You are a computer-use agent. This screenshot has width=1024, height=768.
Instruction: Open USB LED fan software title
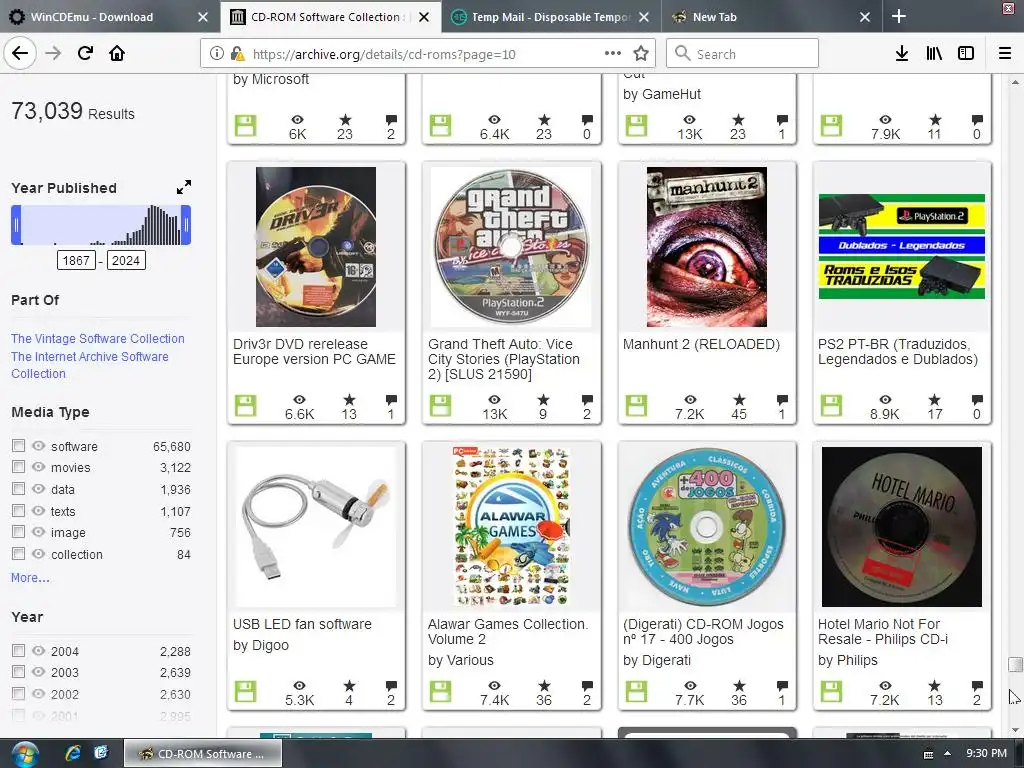302,624
